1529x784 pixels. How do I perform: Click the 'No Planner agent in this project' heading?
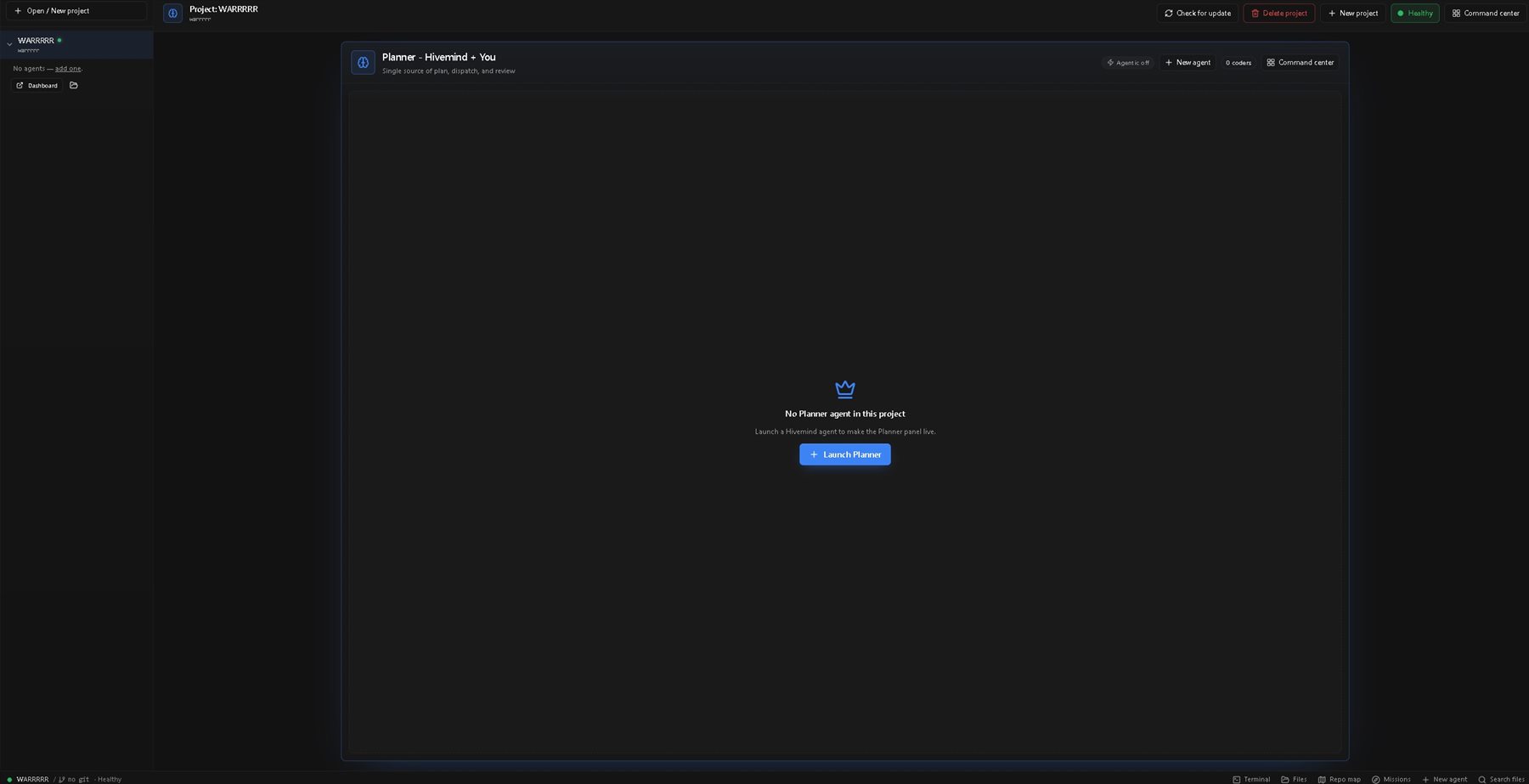point(844,414)
